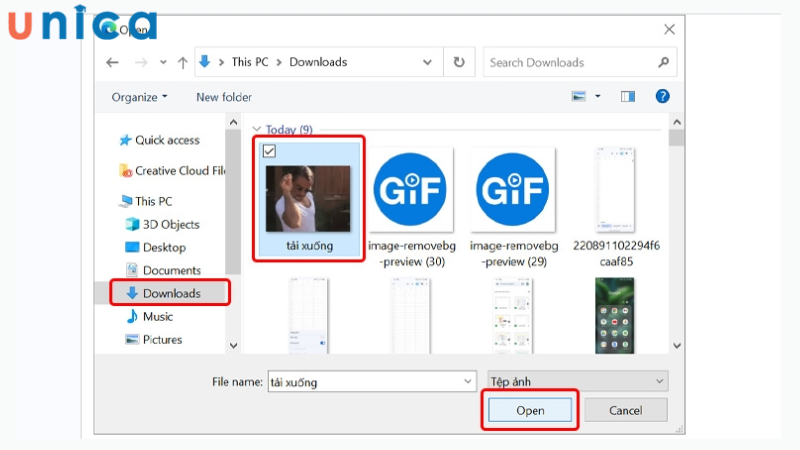Image resolution: width=800 pixels, height=450 pixels.
Task: Create a New folder
Action: pyautogui.click(x=224, y=97)
